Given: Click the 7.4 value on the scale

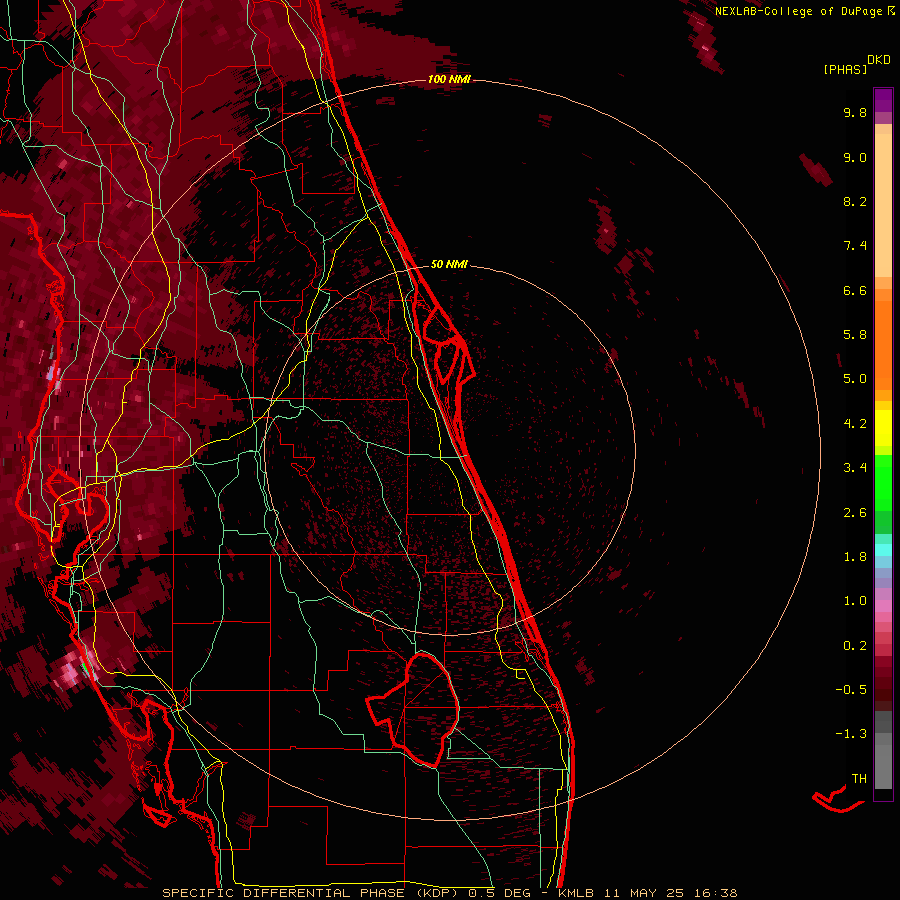Looking at the screenshot, I should pyautogui.click(x=855, y=246).
